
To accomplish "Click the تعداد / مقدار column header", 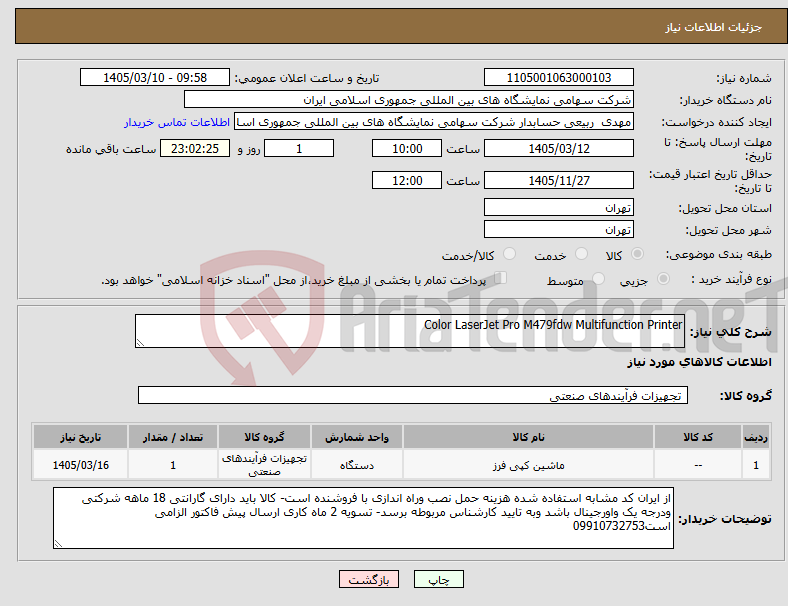I will 173,437.
